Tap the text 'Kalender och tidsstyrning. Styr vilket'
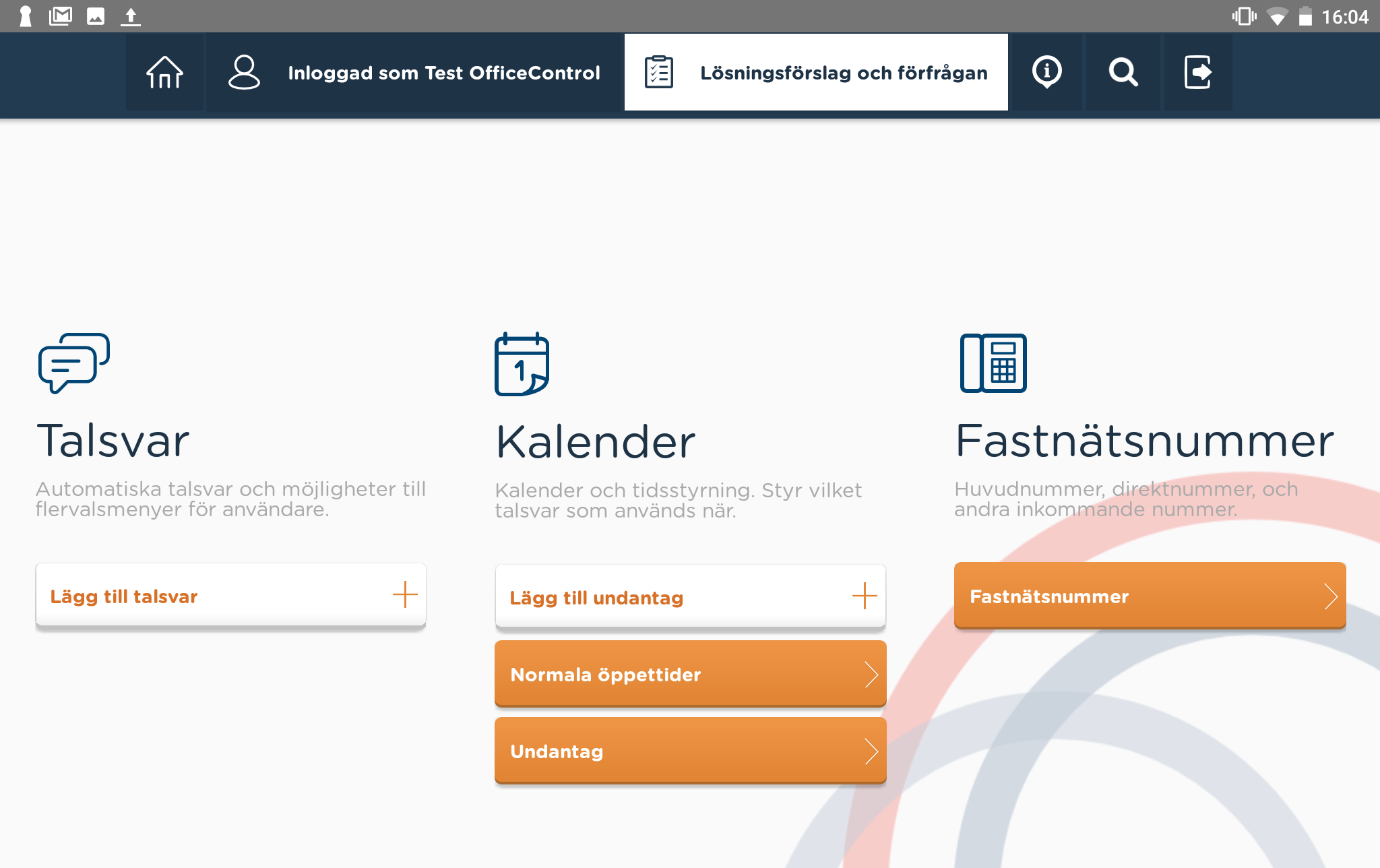This screenshot has width=1380, height=868. 679,490
